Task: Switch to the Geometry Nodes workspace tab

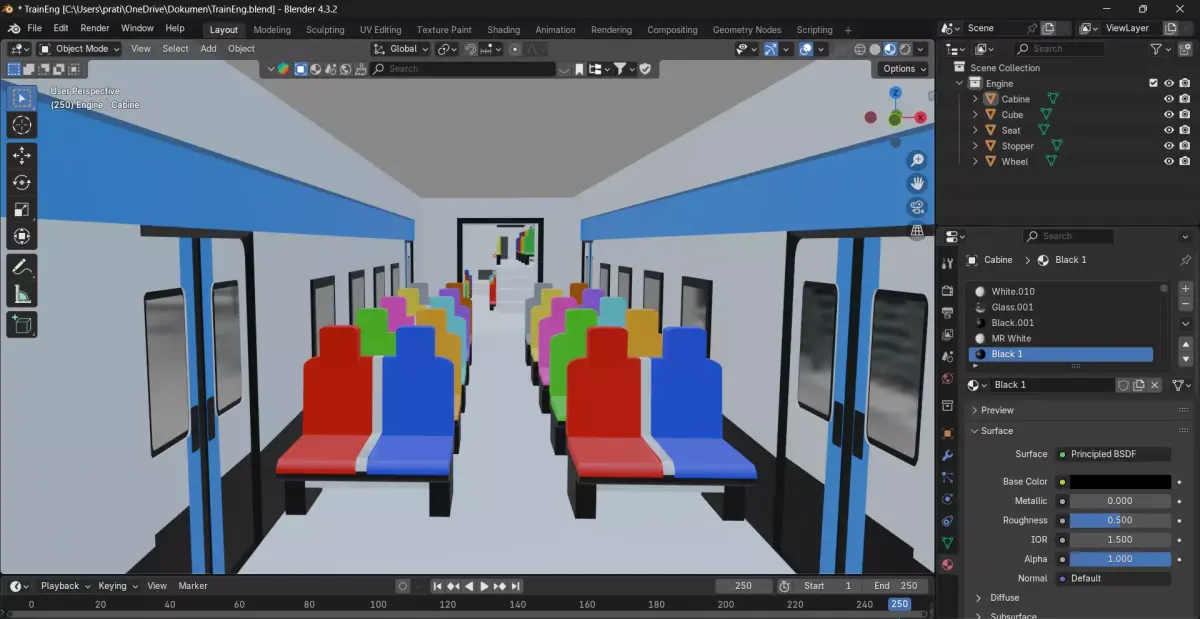Action: 747,30
